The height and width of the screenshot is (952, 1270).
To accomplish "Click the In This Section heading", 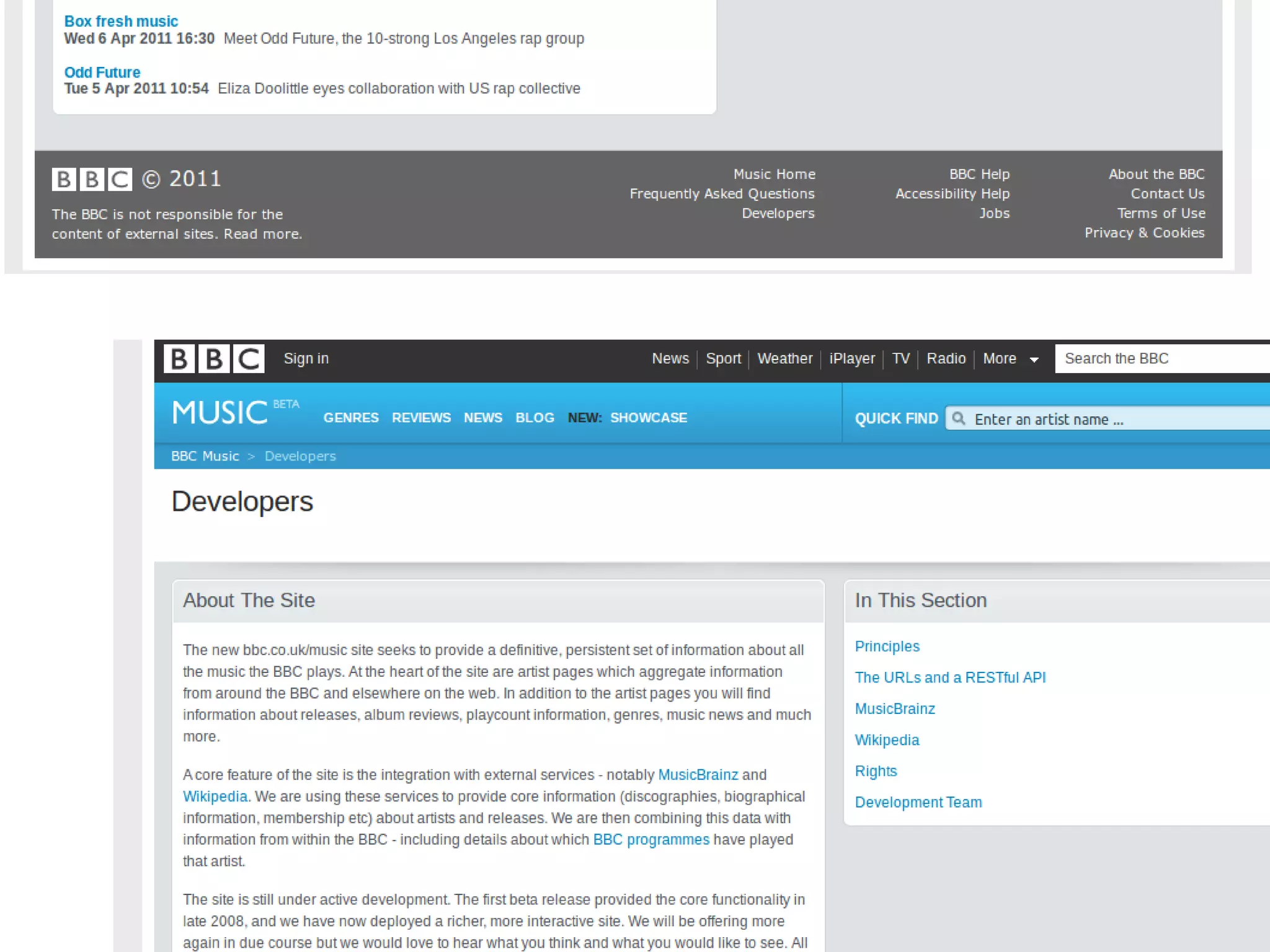I will [921, 601].
